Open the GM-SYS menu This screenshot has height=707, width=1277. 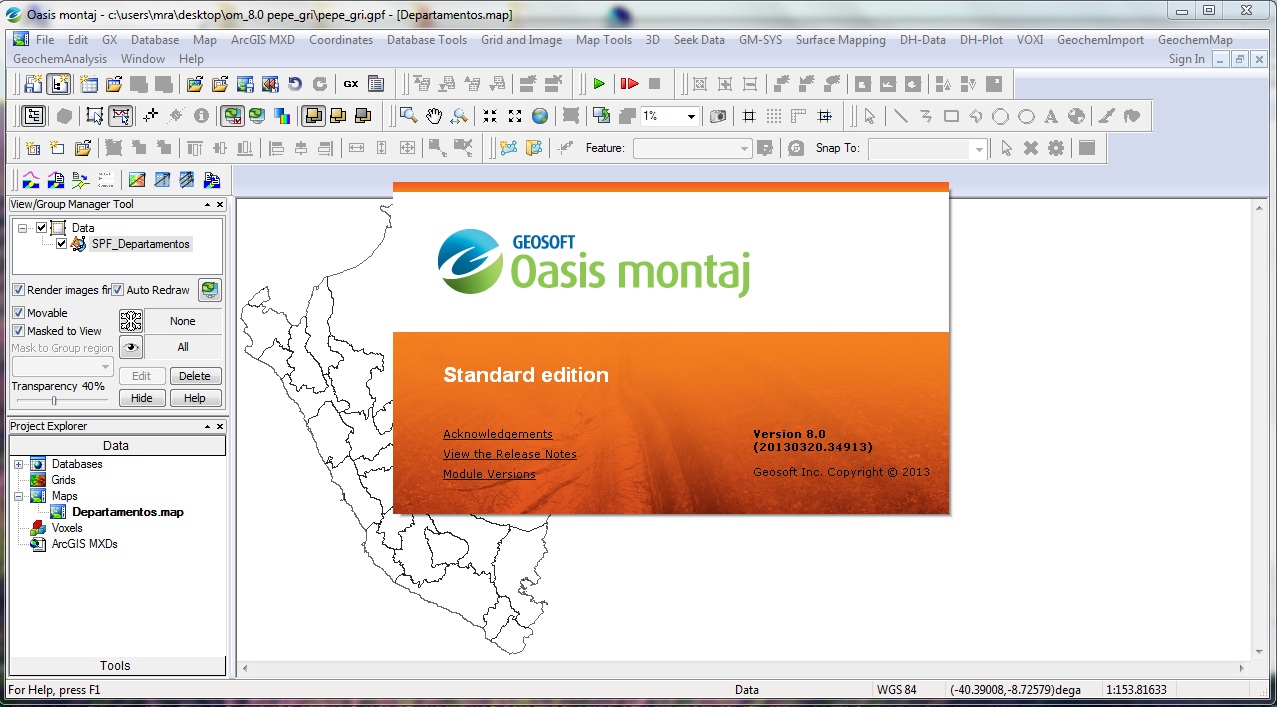coord(760,40)
